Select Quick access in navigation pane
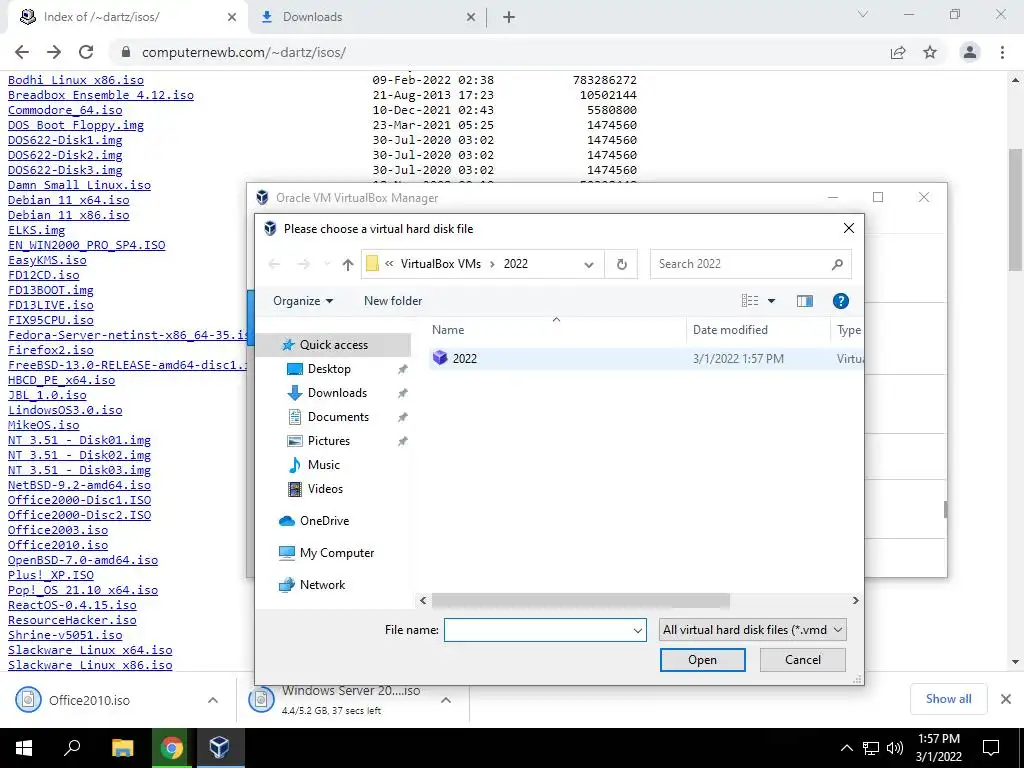The height and width of the screenshot is (768, 1024). coord(333,345)
